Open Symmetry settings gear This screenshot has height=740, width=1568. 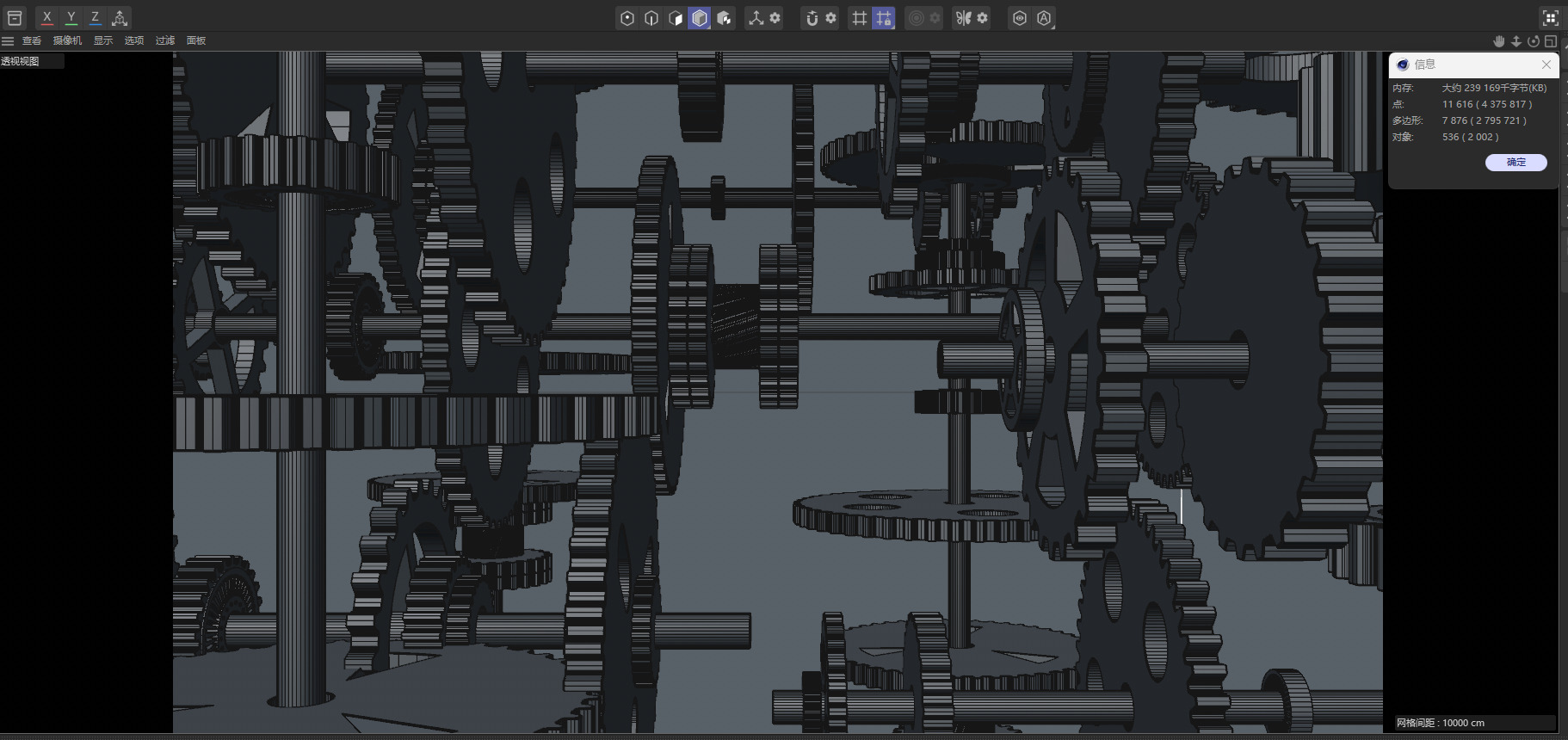982,18
